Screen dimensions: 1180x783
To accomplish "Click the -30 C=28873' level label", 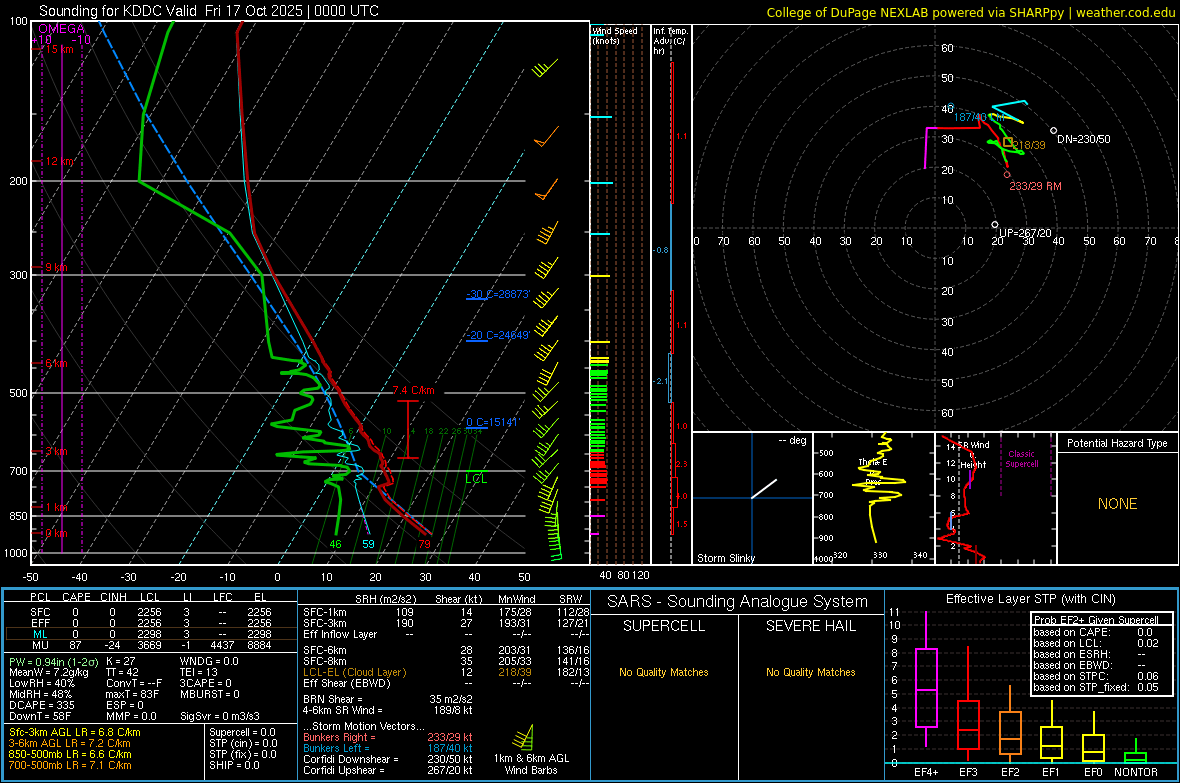I will (x=498, y=294).
